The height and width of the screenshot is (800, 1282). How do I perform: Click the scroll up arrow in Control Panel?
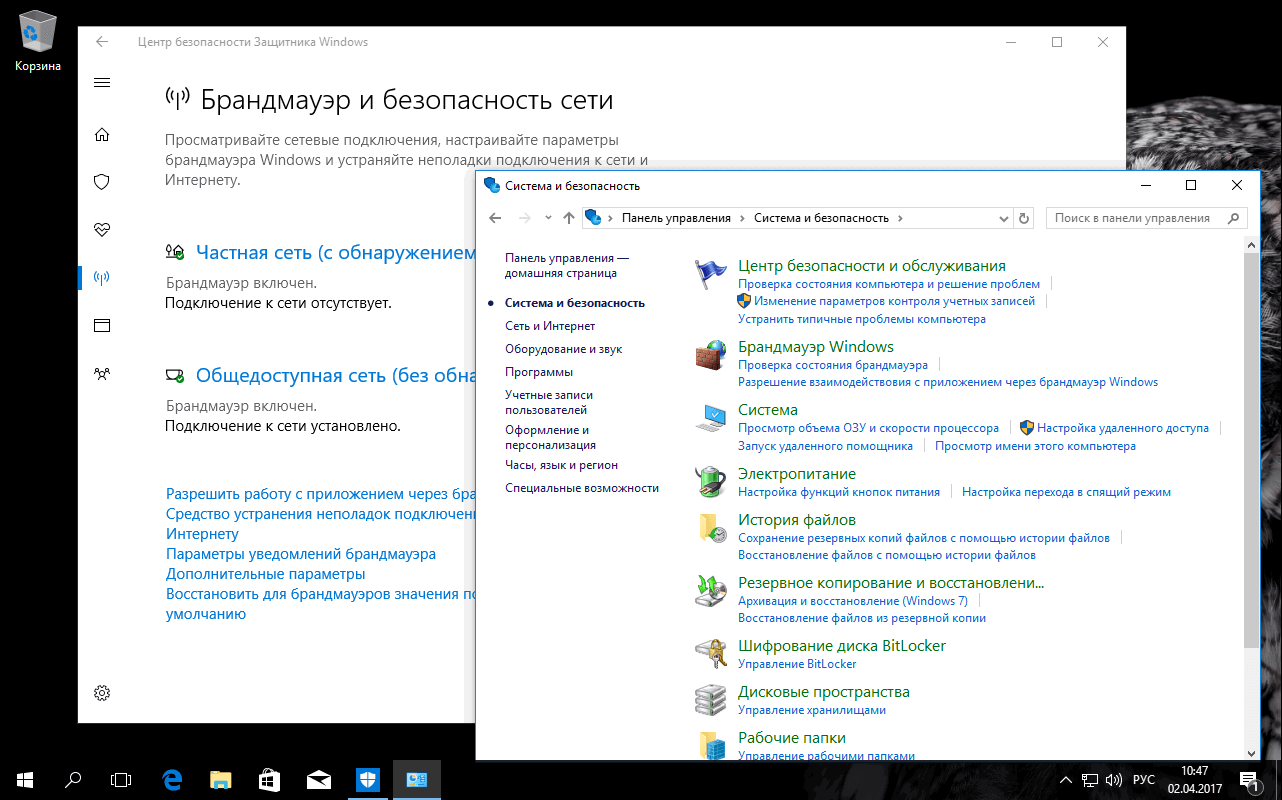[x=1252, y=243]
